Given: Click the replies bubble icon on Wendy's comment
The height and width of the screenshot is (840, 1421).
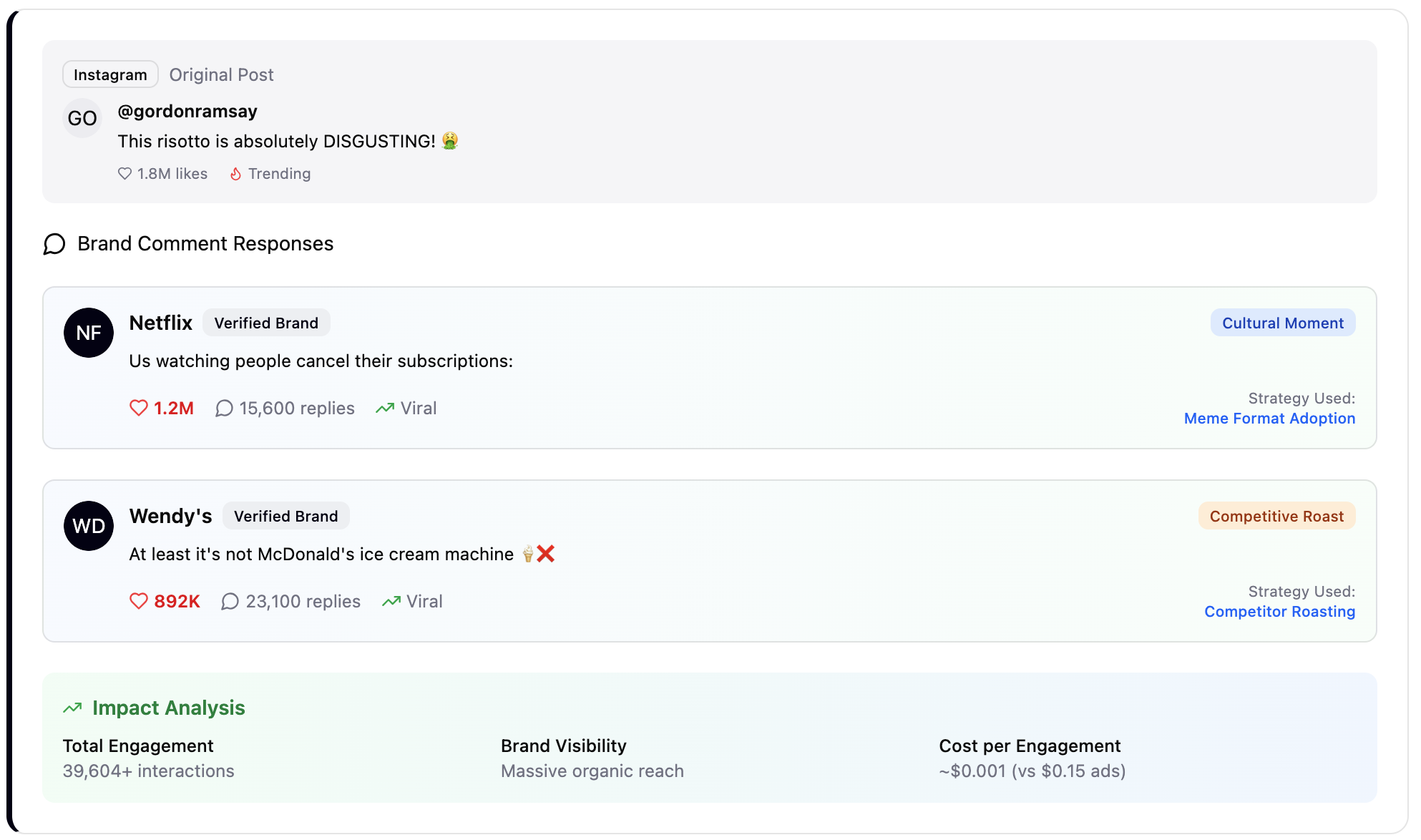Looking at the screenshot, I should pos(230,601).
